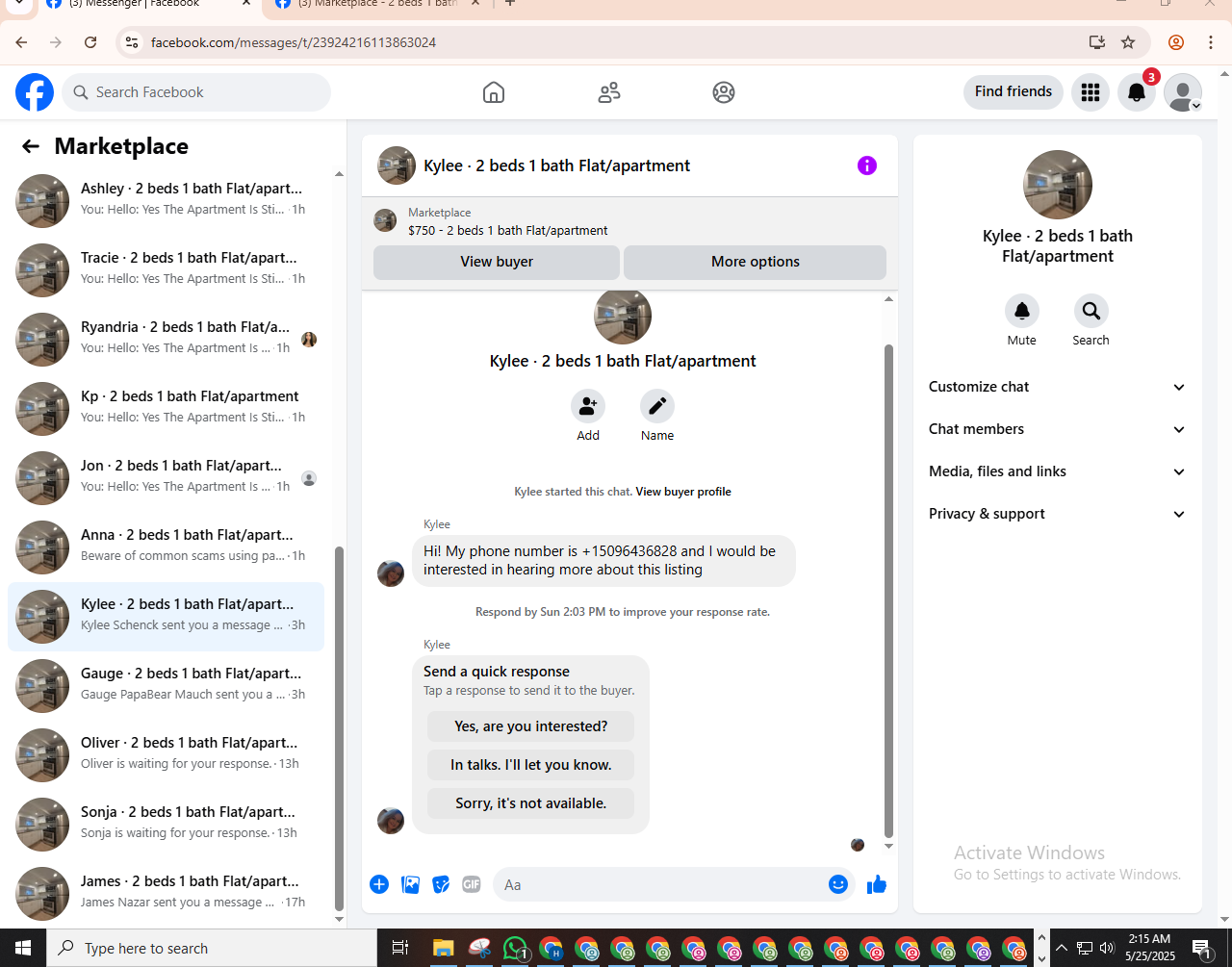Image resolution: width=1232 pixels, height=967 pixels.
Task: Switch to the Messenger | Facebook tab
Action: coord(144,5)
